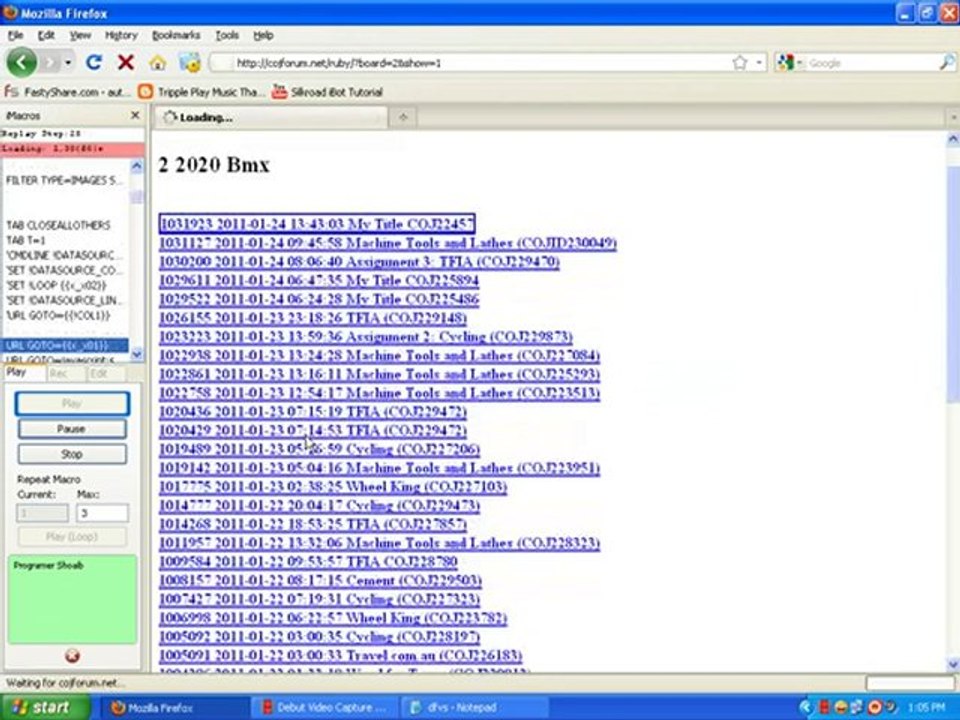Close the iMacros sidebar panel
960x720 pixels.
coord(135,115)
